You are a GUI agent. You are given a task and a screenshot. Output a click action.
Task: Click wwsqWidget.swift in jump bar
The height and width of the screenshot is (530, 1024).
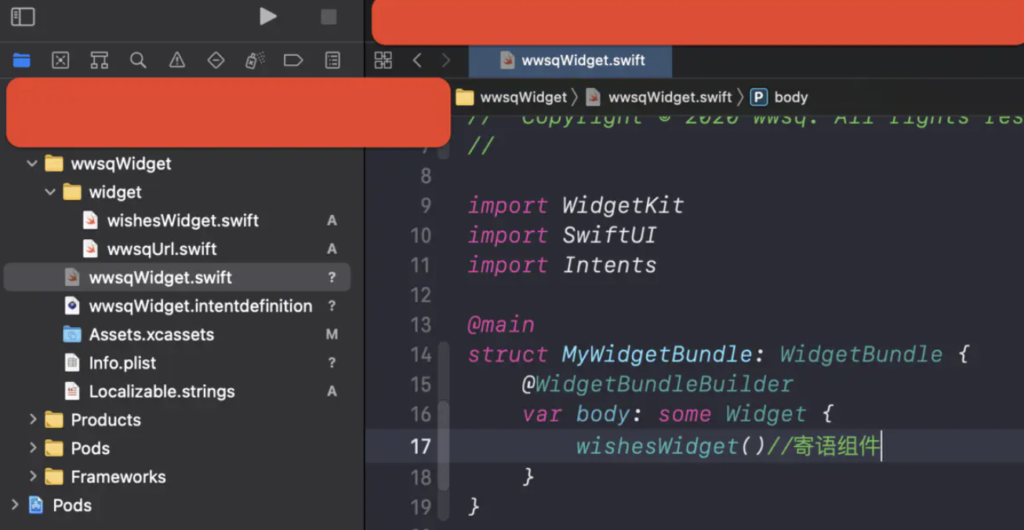pyautogui.click(x=658, y=97)
